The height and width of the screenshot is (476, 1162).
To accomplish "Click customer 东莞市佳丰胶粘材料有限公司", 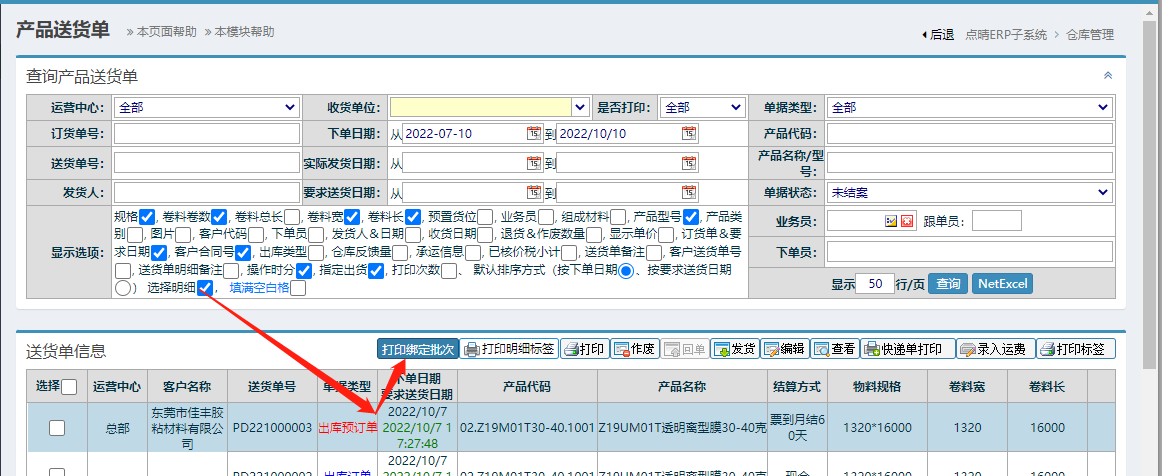I will 187,427.
